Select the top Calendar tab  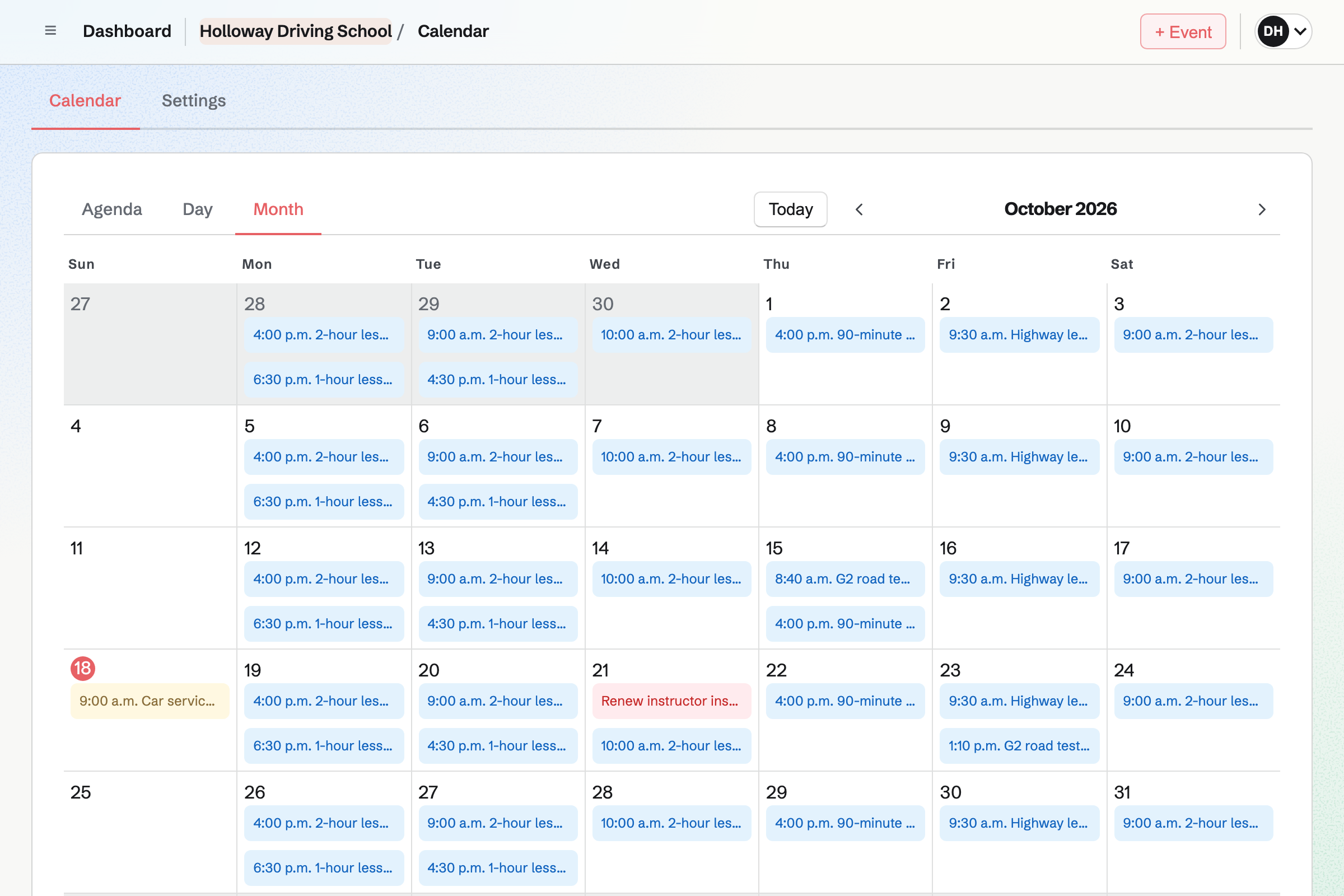point(85,101)
